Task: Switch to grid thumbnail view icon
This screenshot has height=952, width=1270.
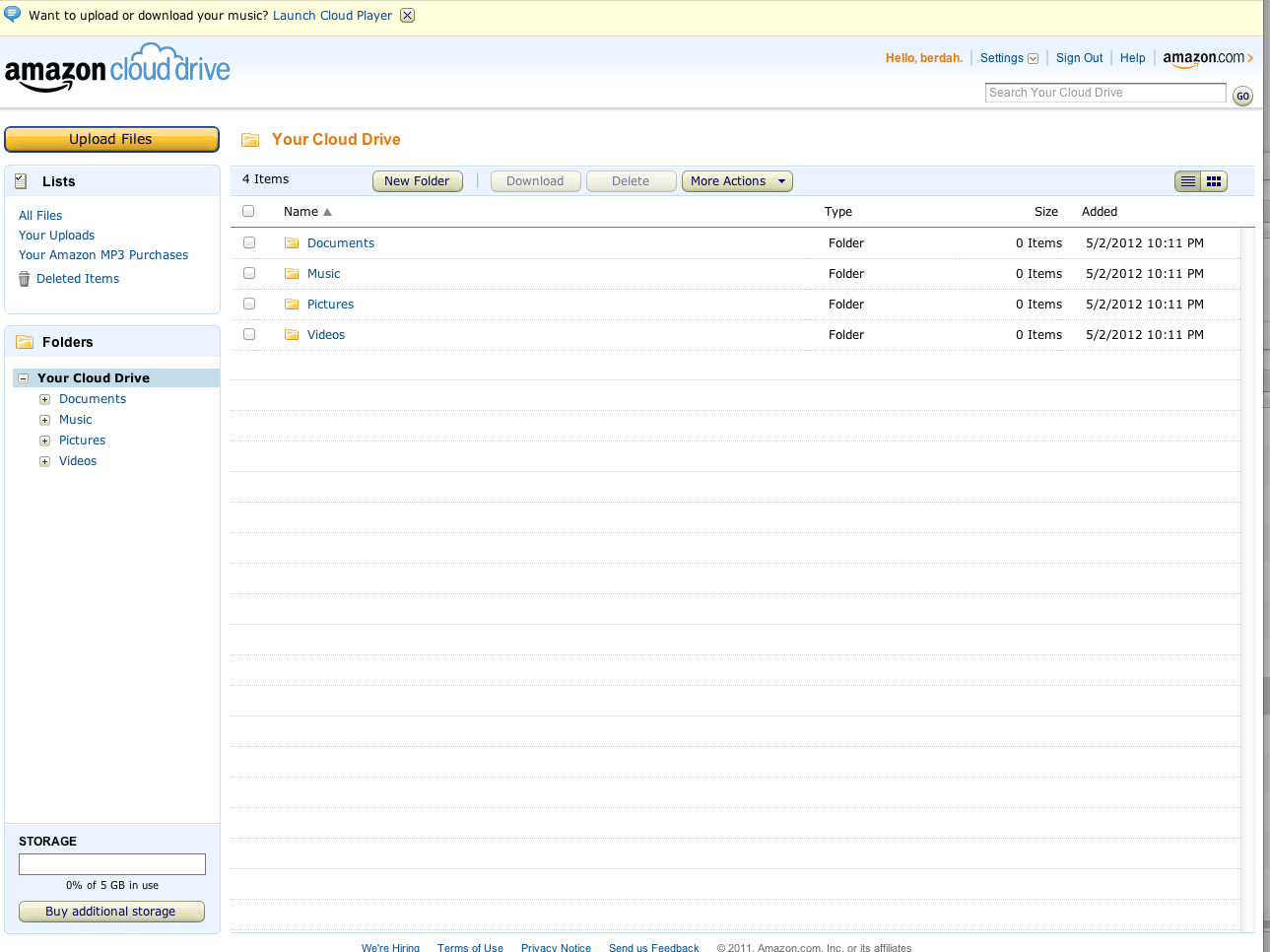Action: point(1214,181)
